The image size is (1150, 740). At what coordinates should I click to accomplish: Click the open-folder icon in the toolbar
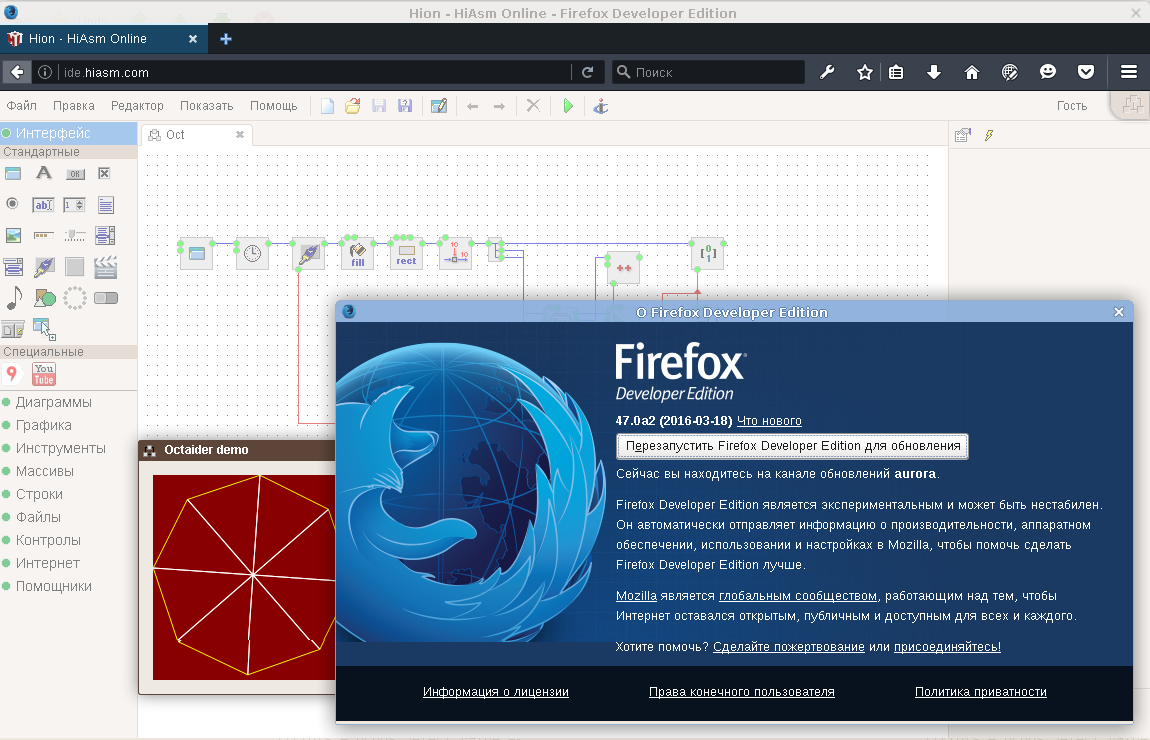353,106
